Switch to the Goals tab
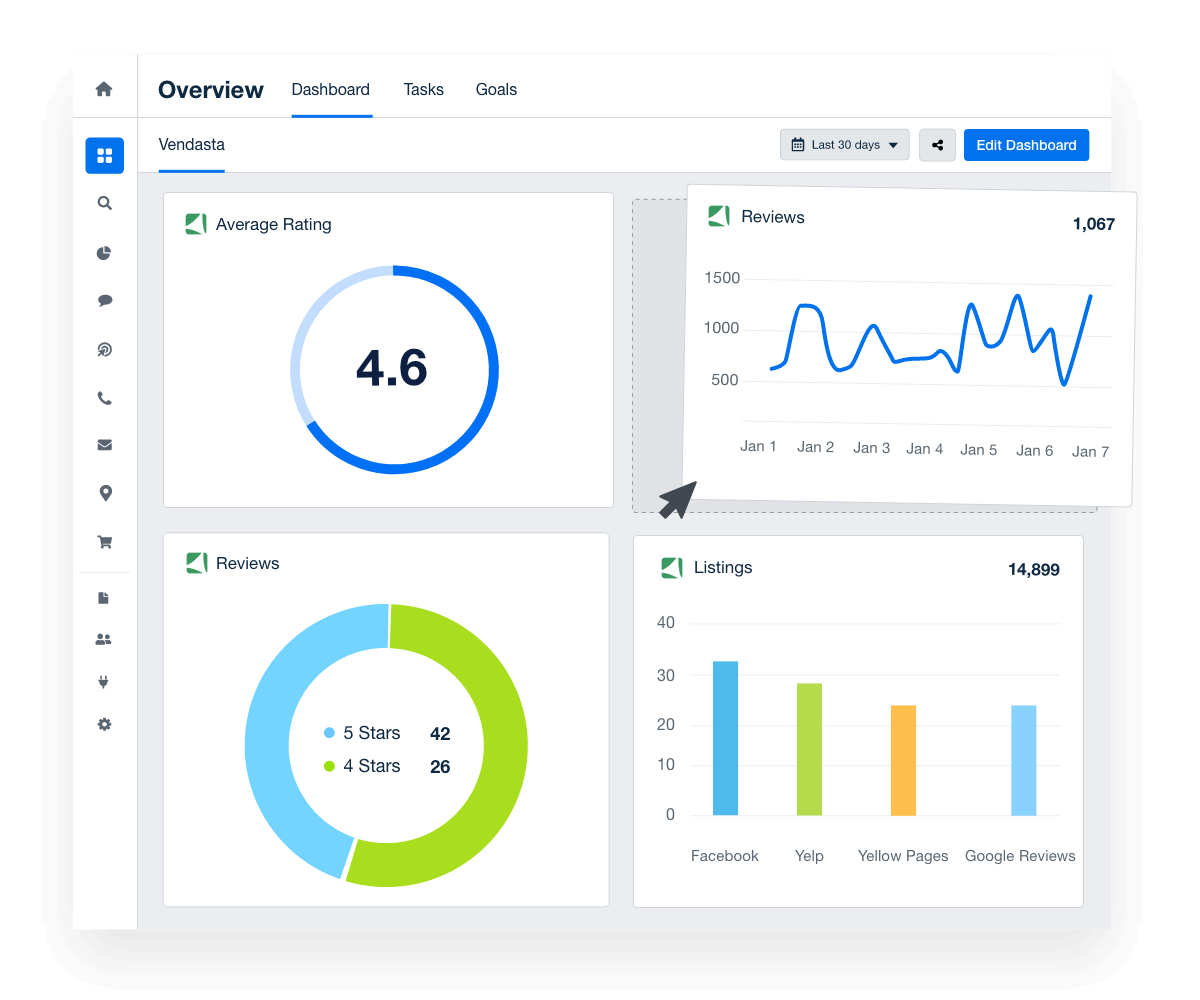The image size is (1200, 1000). pos(496,90)
